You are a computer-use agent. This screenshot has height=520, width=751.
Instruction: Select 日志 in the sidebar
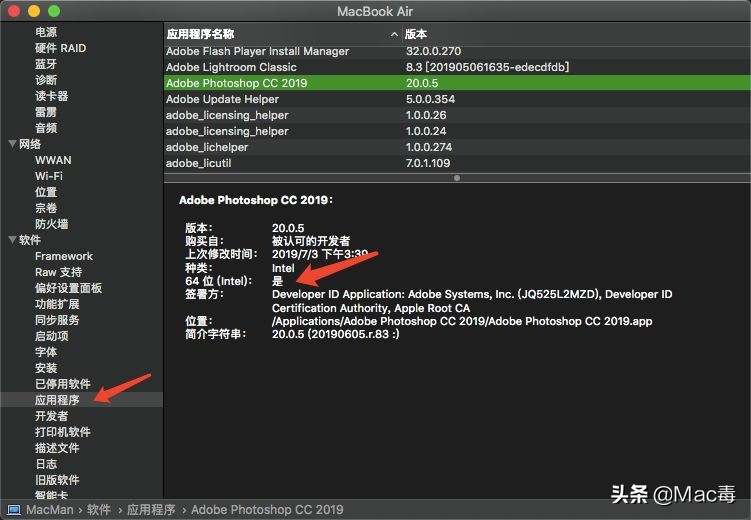tap(46, 463)
